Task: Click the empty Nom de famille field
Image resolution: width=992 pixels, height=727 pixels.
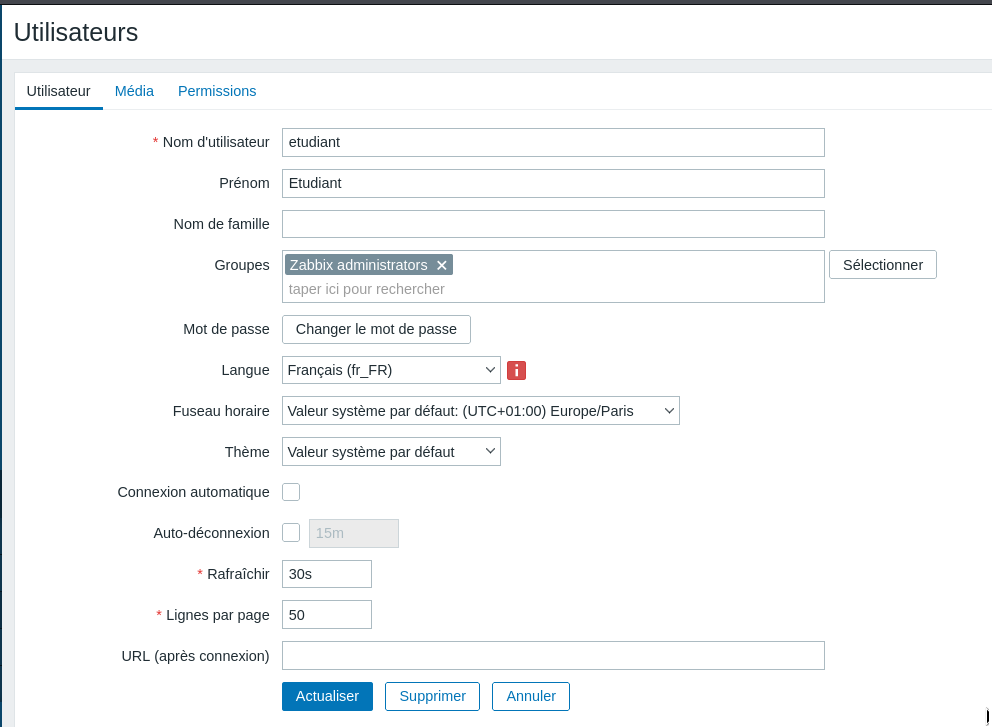Action: click(x=553, y=224)
